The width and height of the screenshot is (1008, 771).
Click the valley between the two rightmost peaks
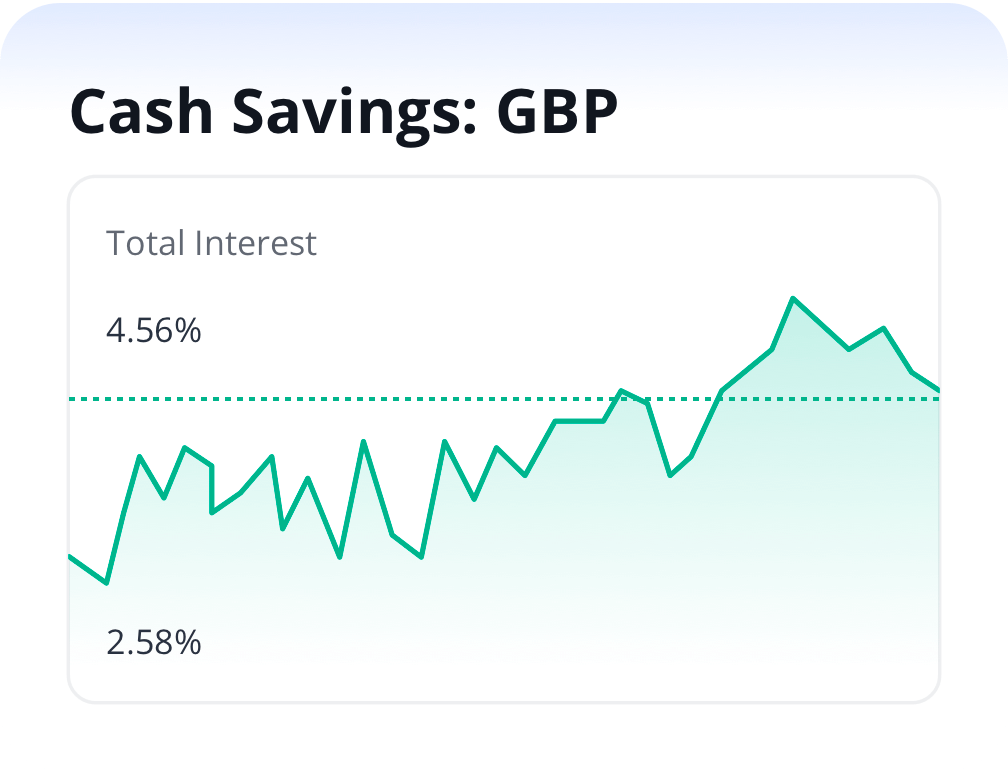coord(849,349)
